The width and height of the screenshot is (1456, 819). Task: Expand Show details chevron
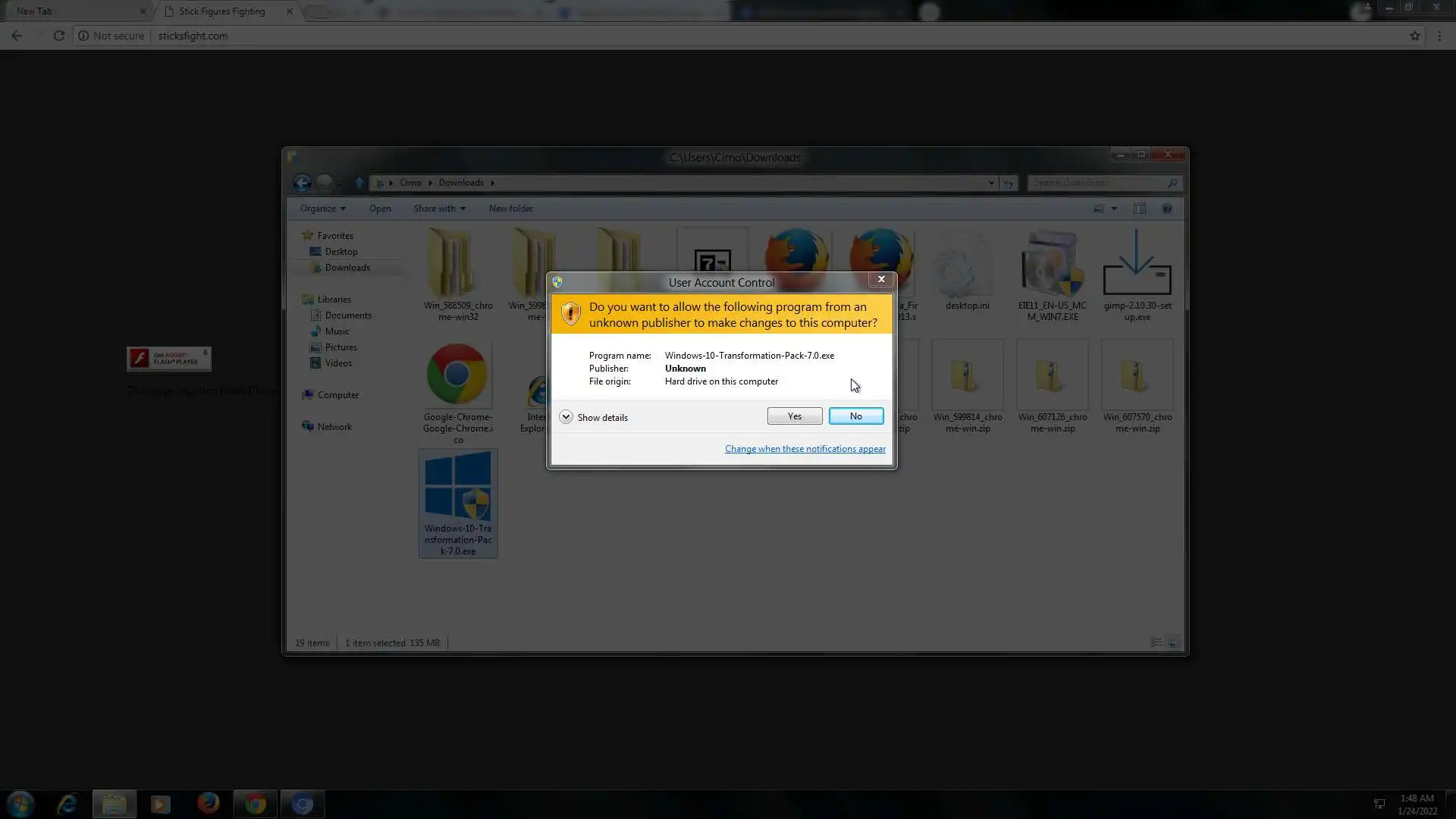tap(566, 417)
